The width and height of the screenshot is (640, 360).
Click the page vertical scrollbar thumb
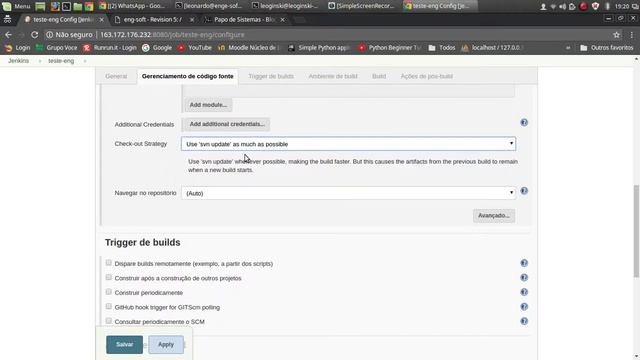click(636, 231)
